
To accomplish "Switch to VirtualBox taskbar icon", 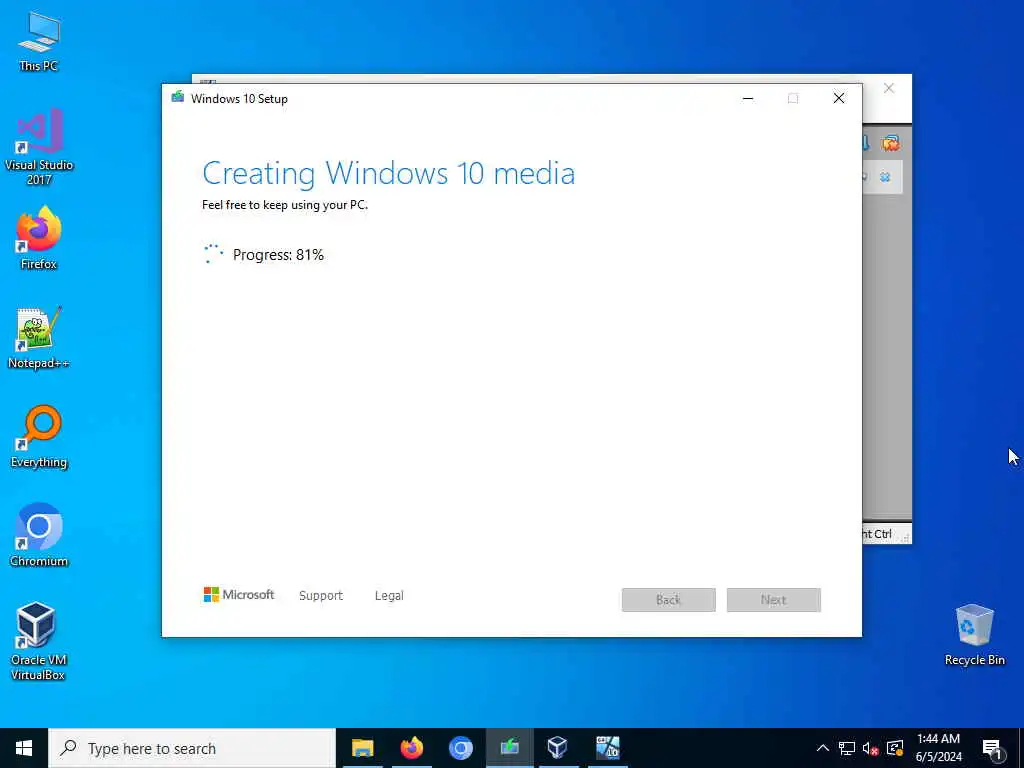I will coord(558,748).
